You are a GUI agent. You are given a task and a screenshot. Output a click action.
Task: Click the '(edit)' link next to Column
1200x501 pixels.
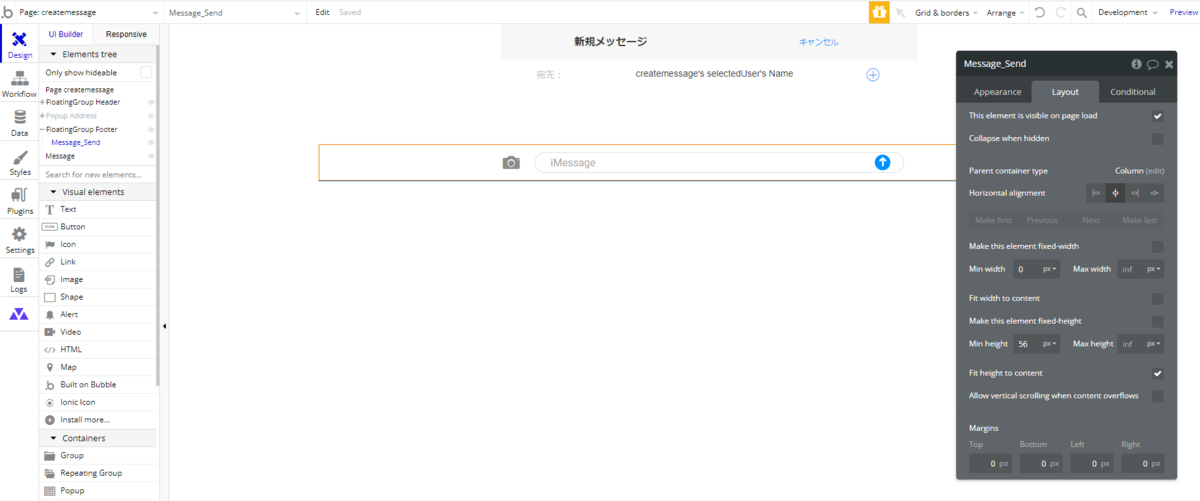pyautogui.click(x=1154, y=171)
